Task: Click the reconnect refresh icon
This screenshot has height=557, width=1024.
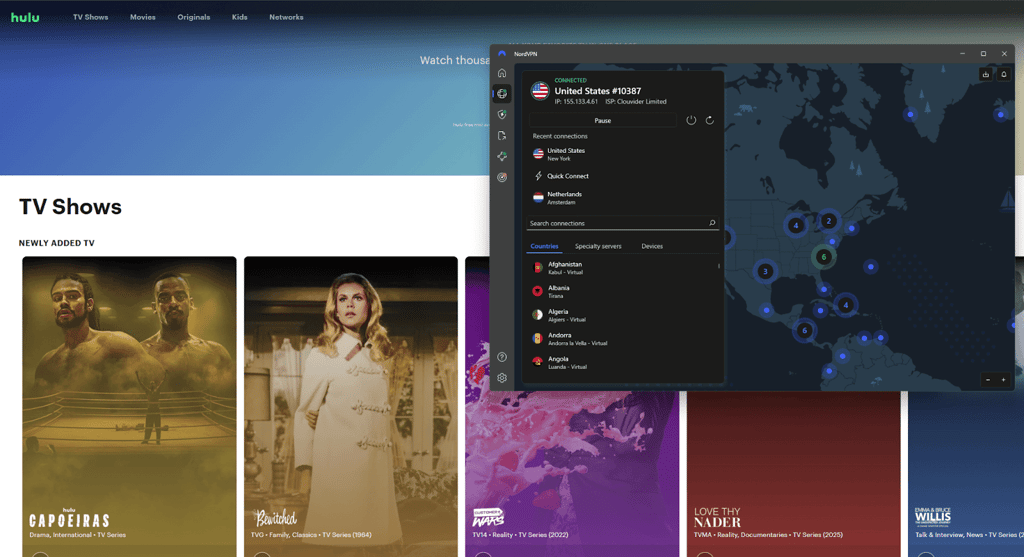Action: (x=709, y=120)
